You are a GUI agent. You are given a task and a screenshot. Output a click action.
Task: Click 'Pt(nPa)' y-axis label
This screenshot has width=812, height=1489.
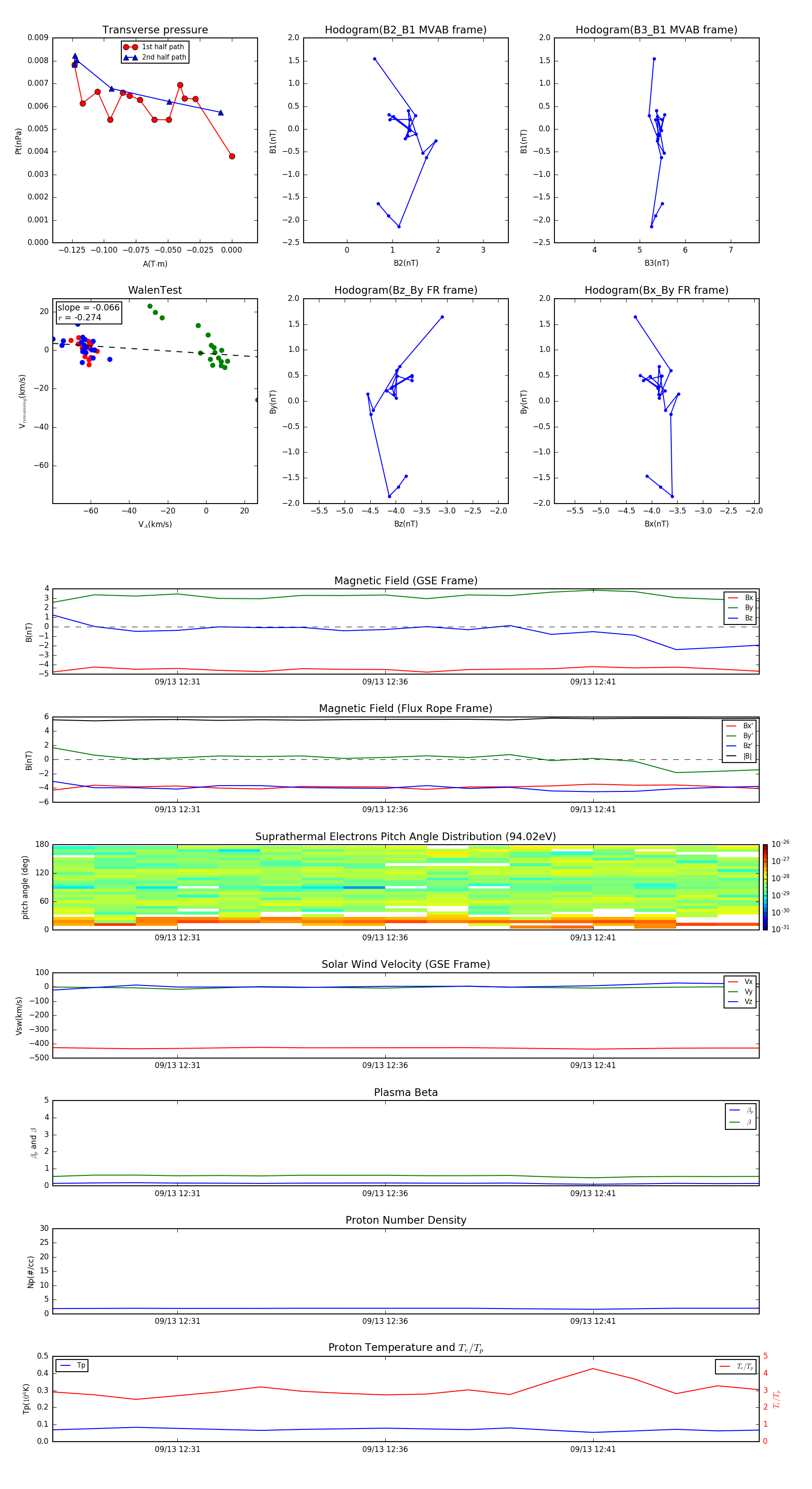click(18, 141)
